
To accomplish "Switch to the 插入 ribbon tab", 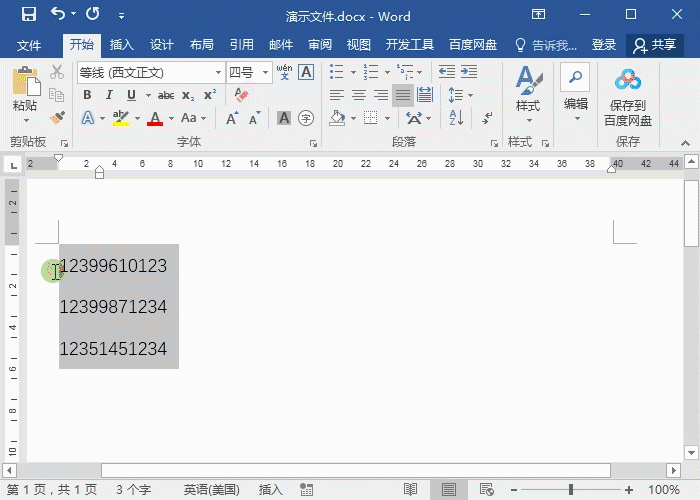I will 121,45.
